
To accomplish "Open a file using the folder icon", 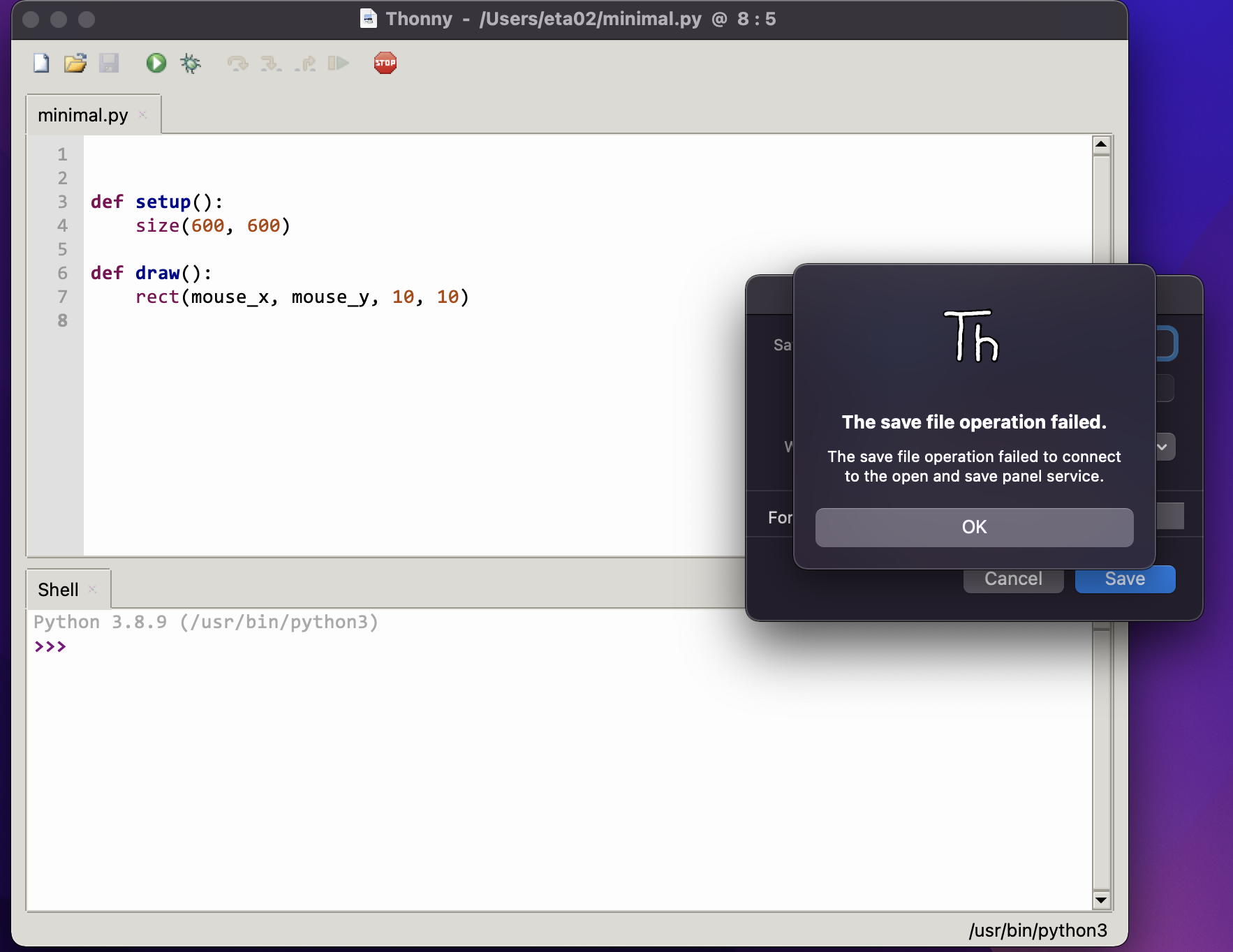I will click(75, 64).
